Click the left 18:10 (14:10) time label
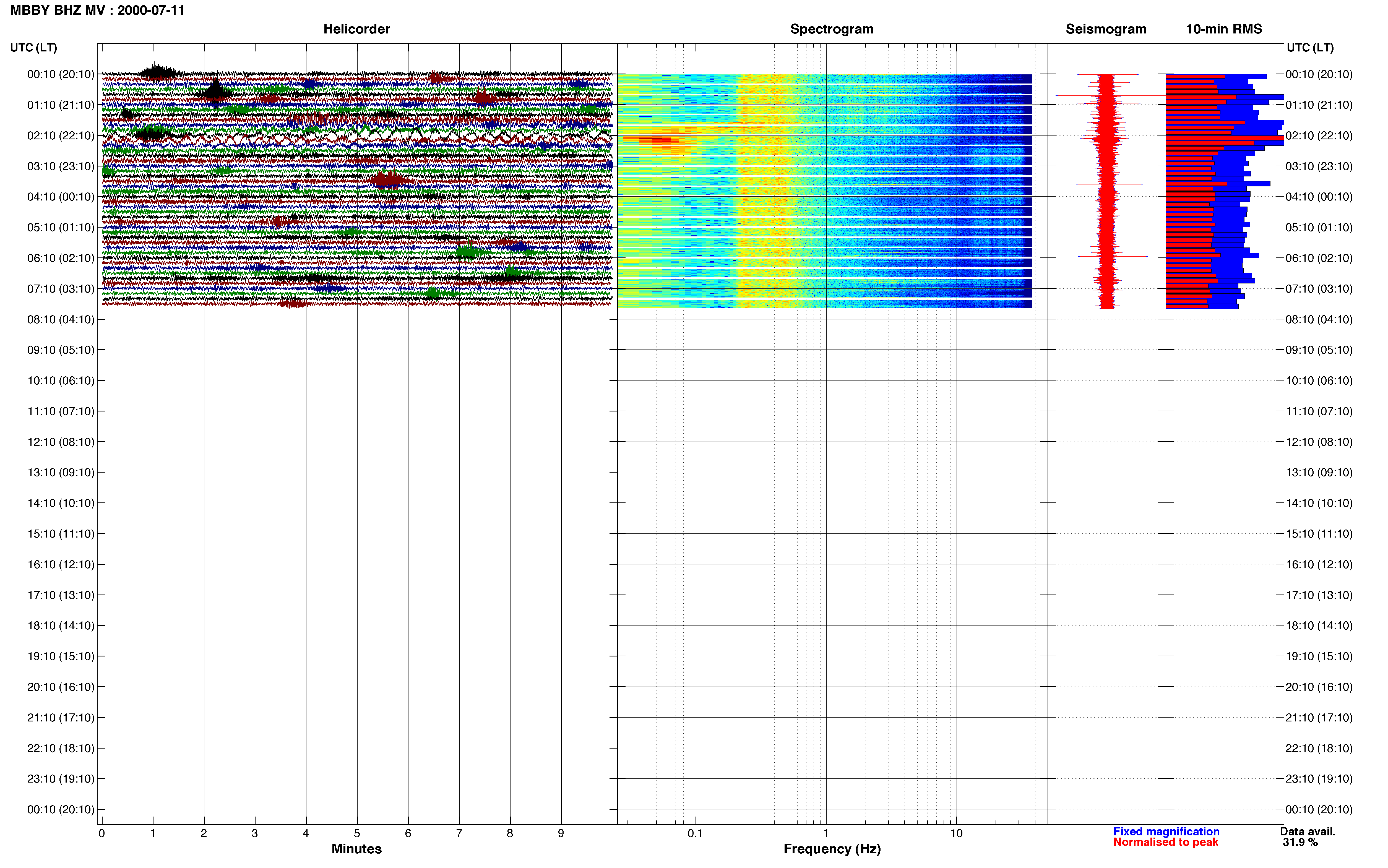This screenshot has width=1388, height=868. (x=61, y=626)
